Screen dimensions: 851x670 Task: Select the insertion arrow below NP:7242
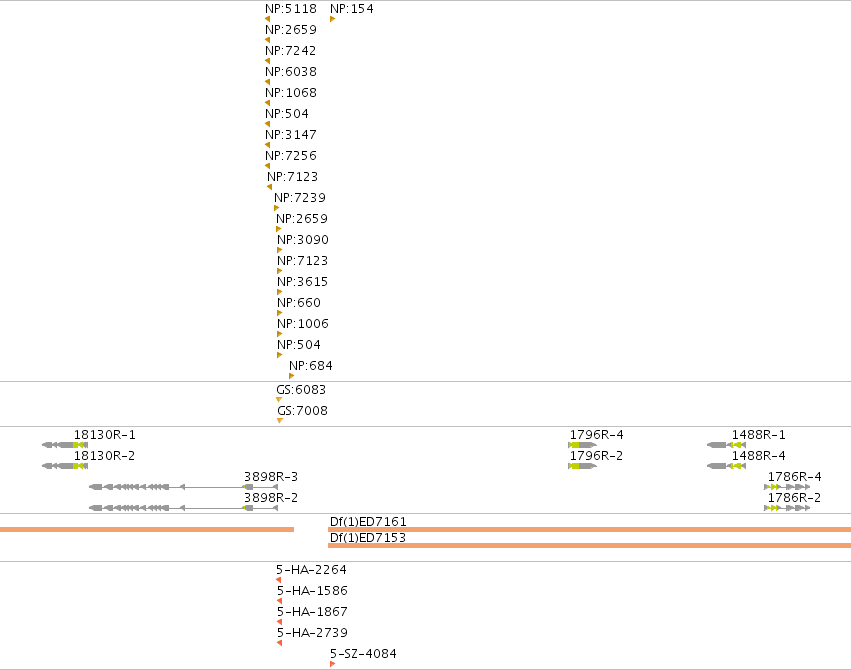(x=268, y=61)
